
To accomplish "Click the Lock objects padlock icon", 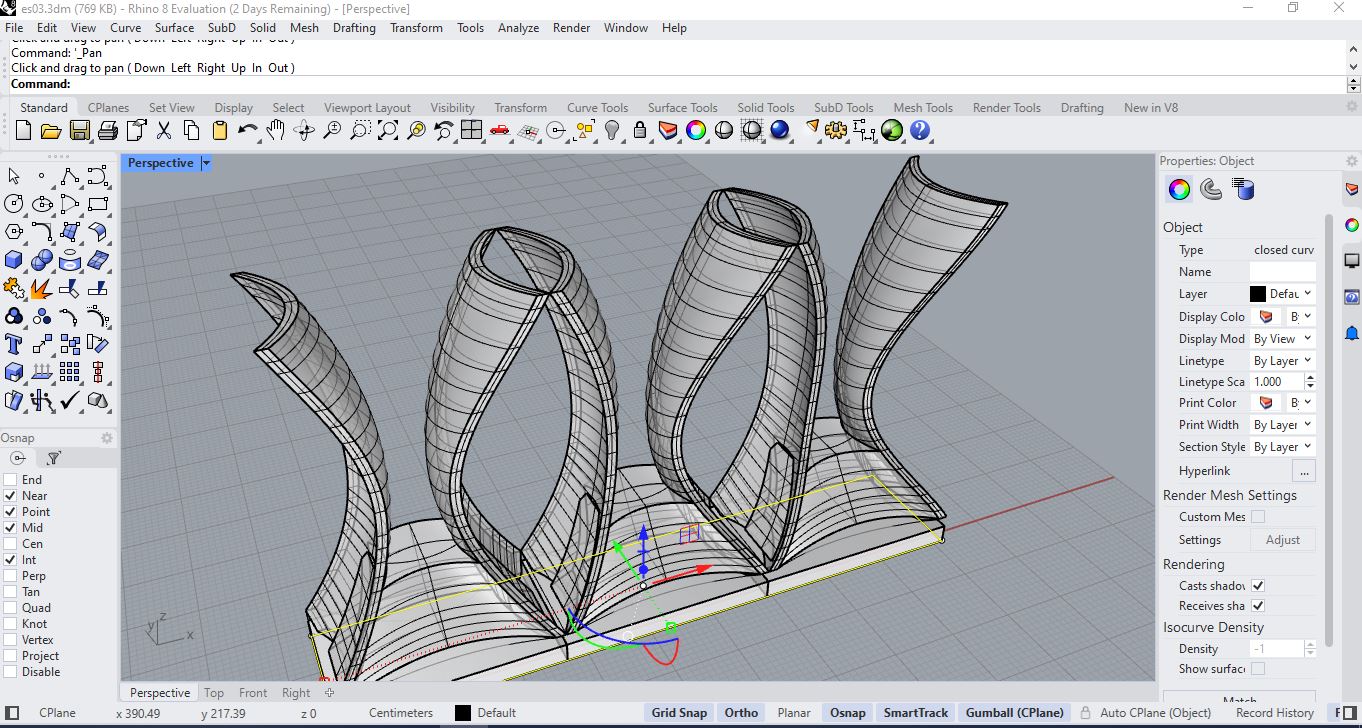I will [x=640, y=130].
